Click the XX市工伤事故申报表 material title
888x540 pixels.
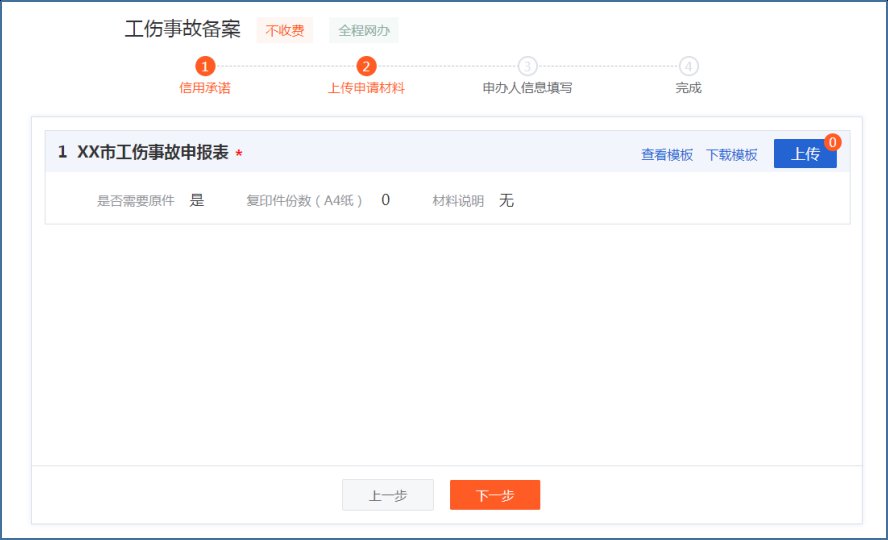point(152,153)
